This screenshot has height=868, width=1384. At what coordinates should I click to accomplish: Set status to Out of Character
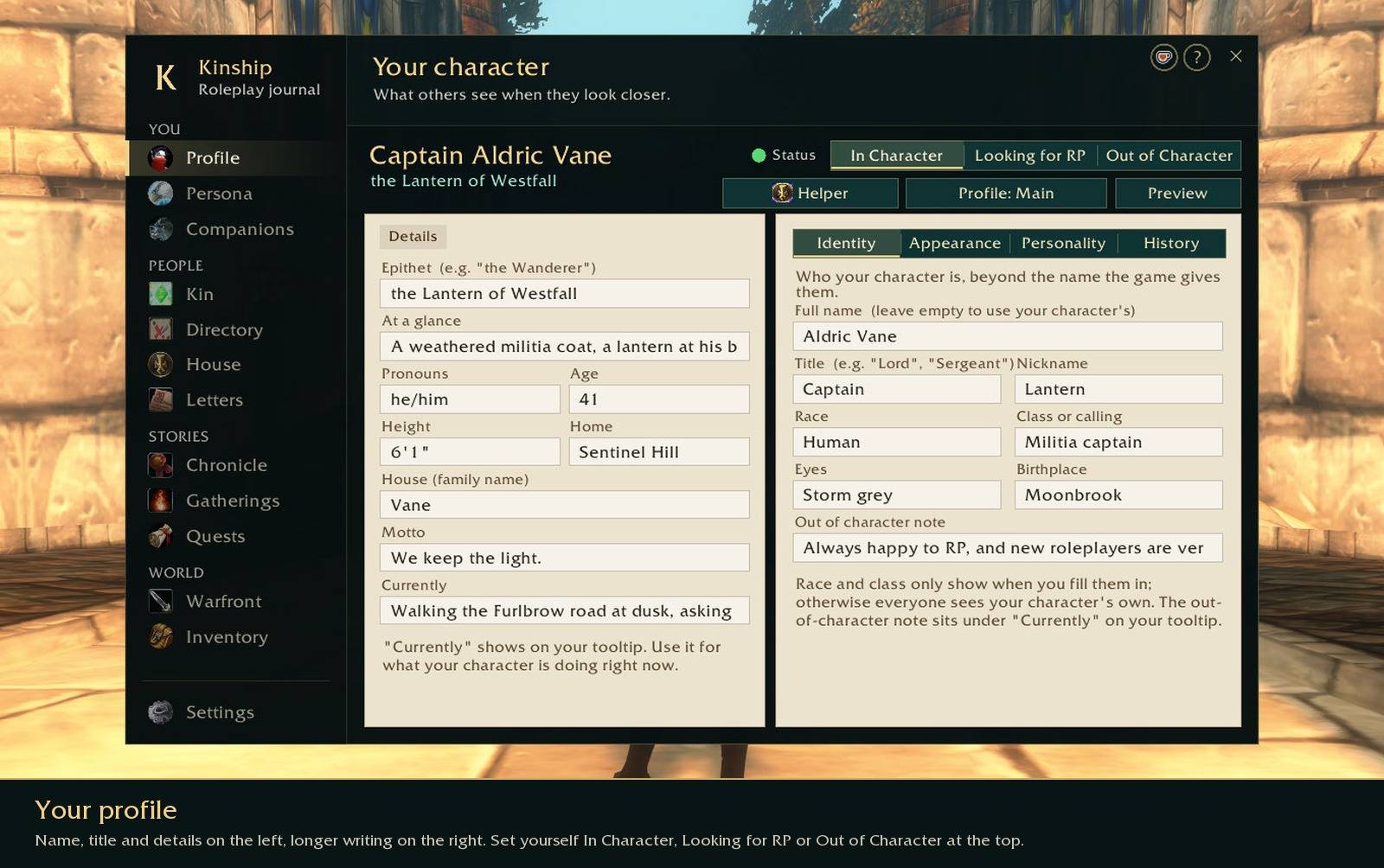(x=1169, y=156)
